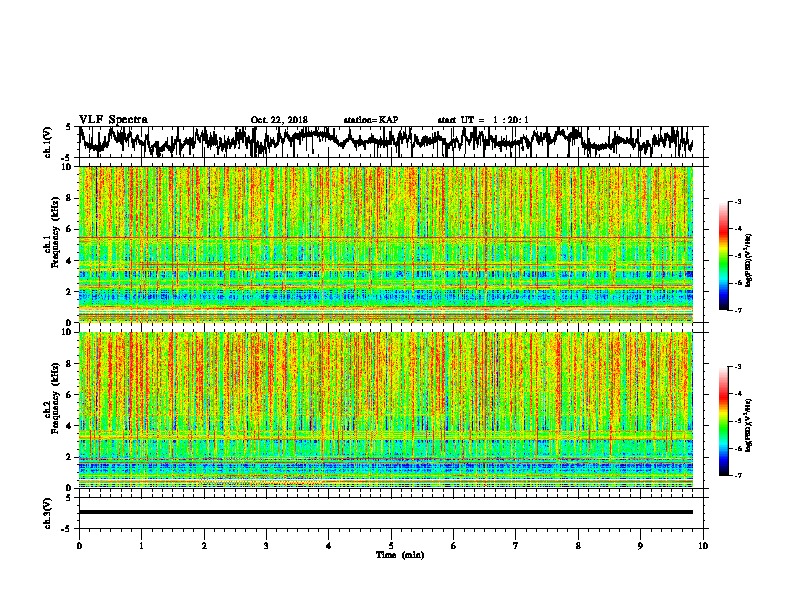Click the "10" frequency tick of the ch.1 spectrogram

tap(67, 167)
